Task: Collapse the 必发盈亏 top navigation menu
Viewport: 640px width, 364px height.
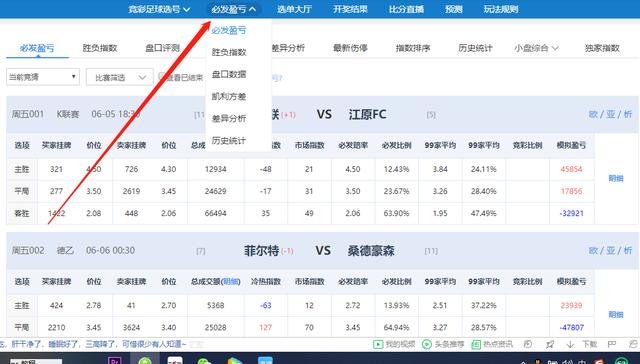Action: click(x=233, y=9)
